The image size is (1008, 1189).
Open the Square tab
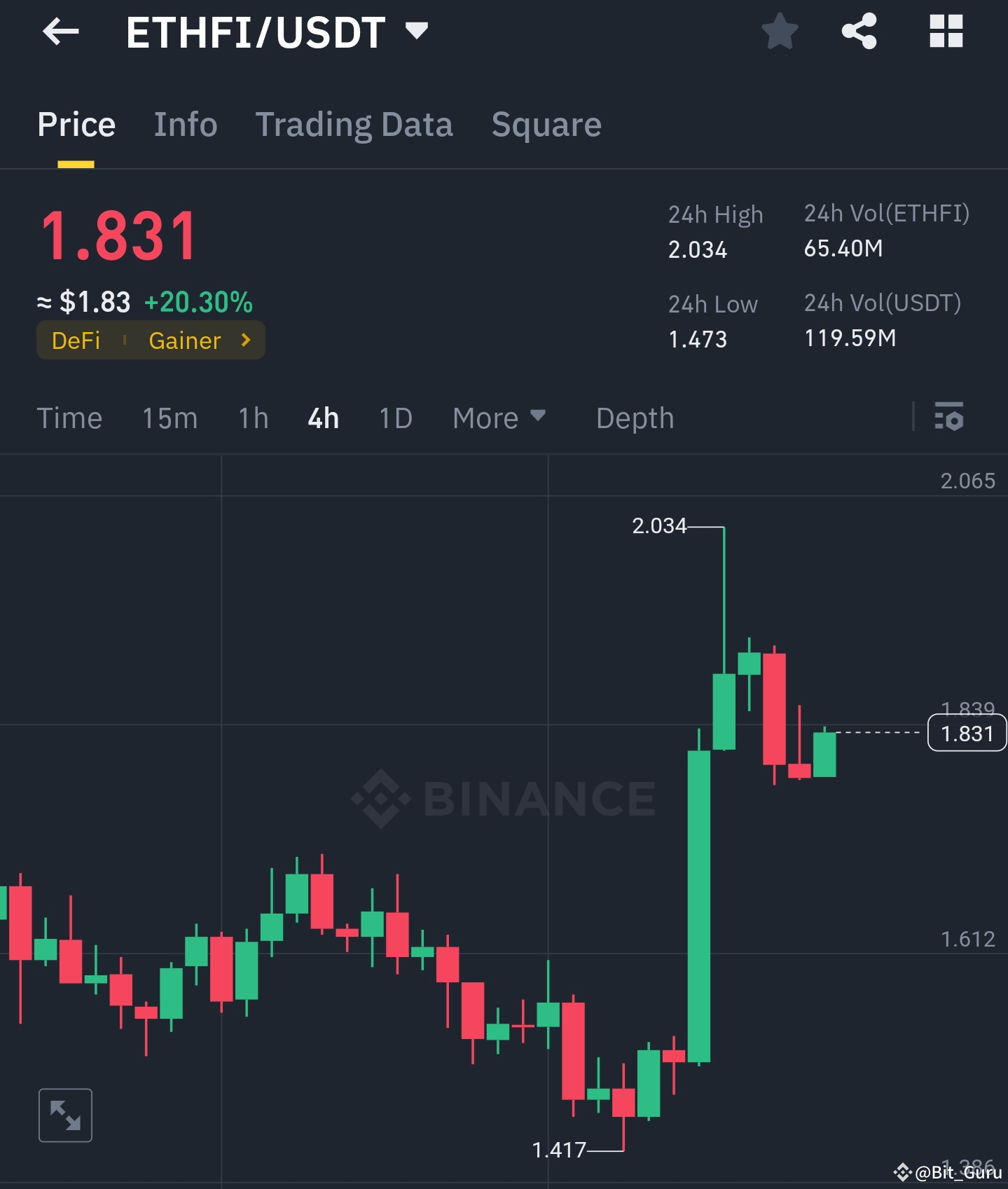click(546, 124)
